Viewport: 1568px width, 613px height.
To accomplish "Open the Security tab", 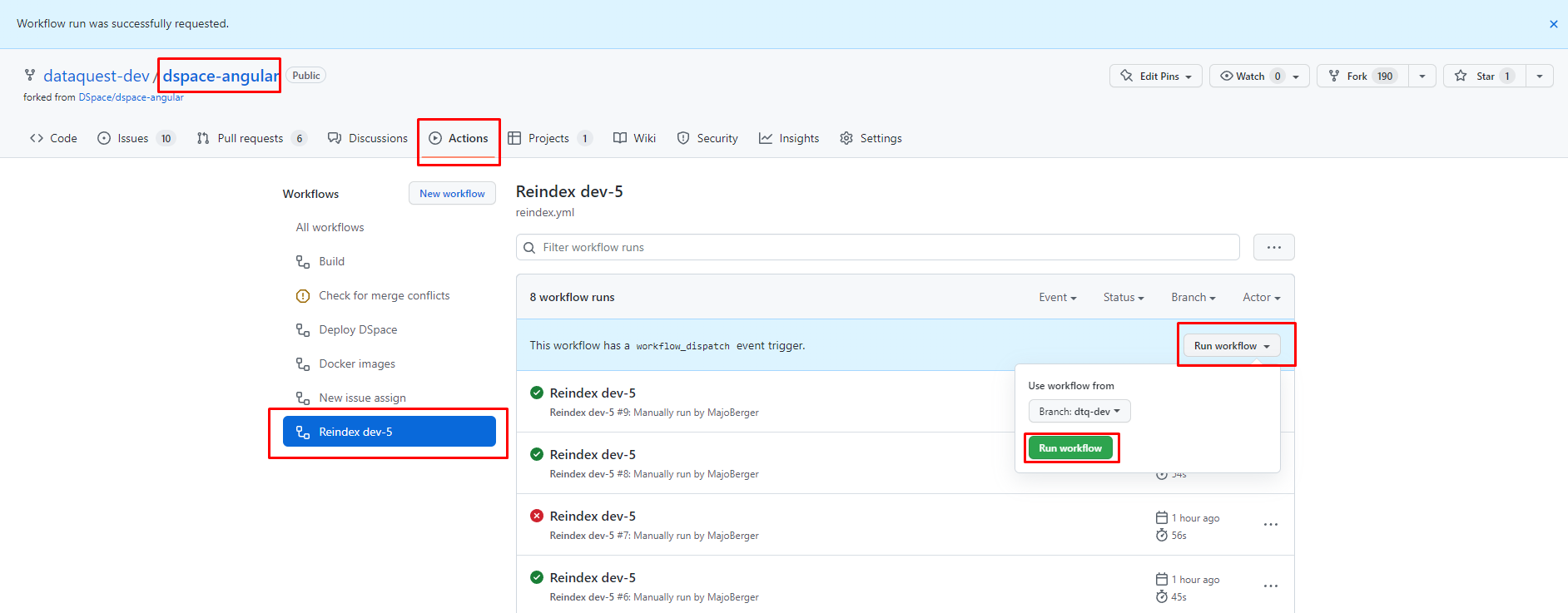I will click(x=707, y=138).
